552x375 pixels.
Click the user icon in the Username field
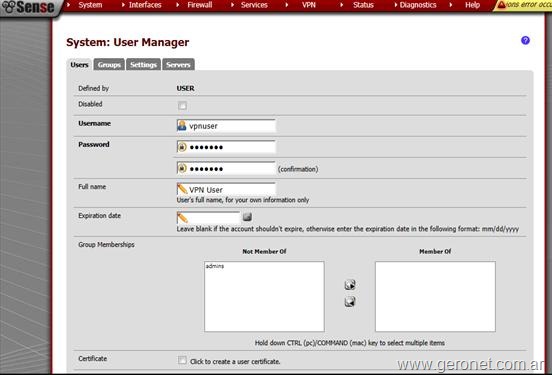(182, 125)
